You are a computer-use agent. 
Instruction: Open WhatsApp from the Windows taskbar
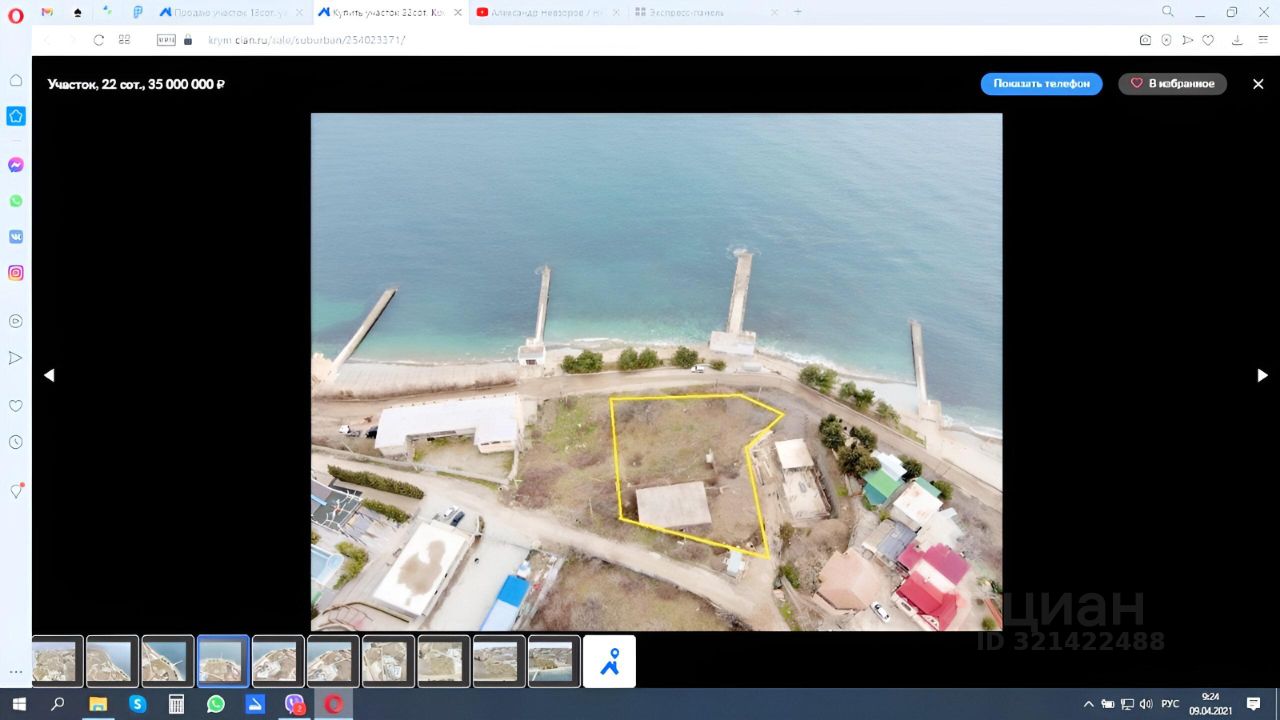[x=216, y=704]
